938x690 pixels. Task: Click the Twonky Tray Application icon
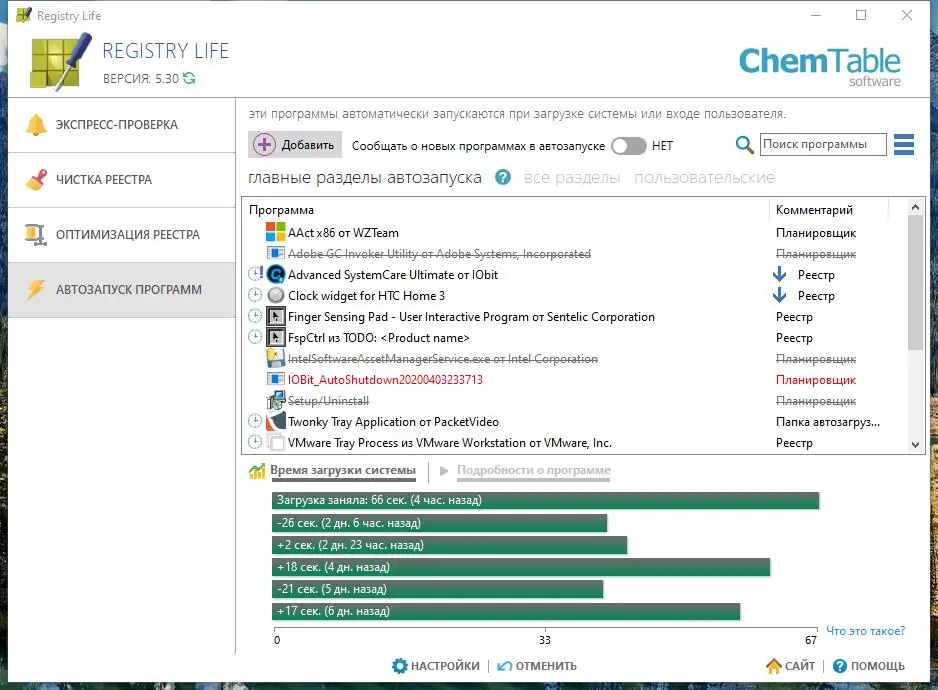point(276,421)
